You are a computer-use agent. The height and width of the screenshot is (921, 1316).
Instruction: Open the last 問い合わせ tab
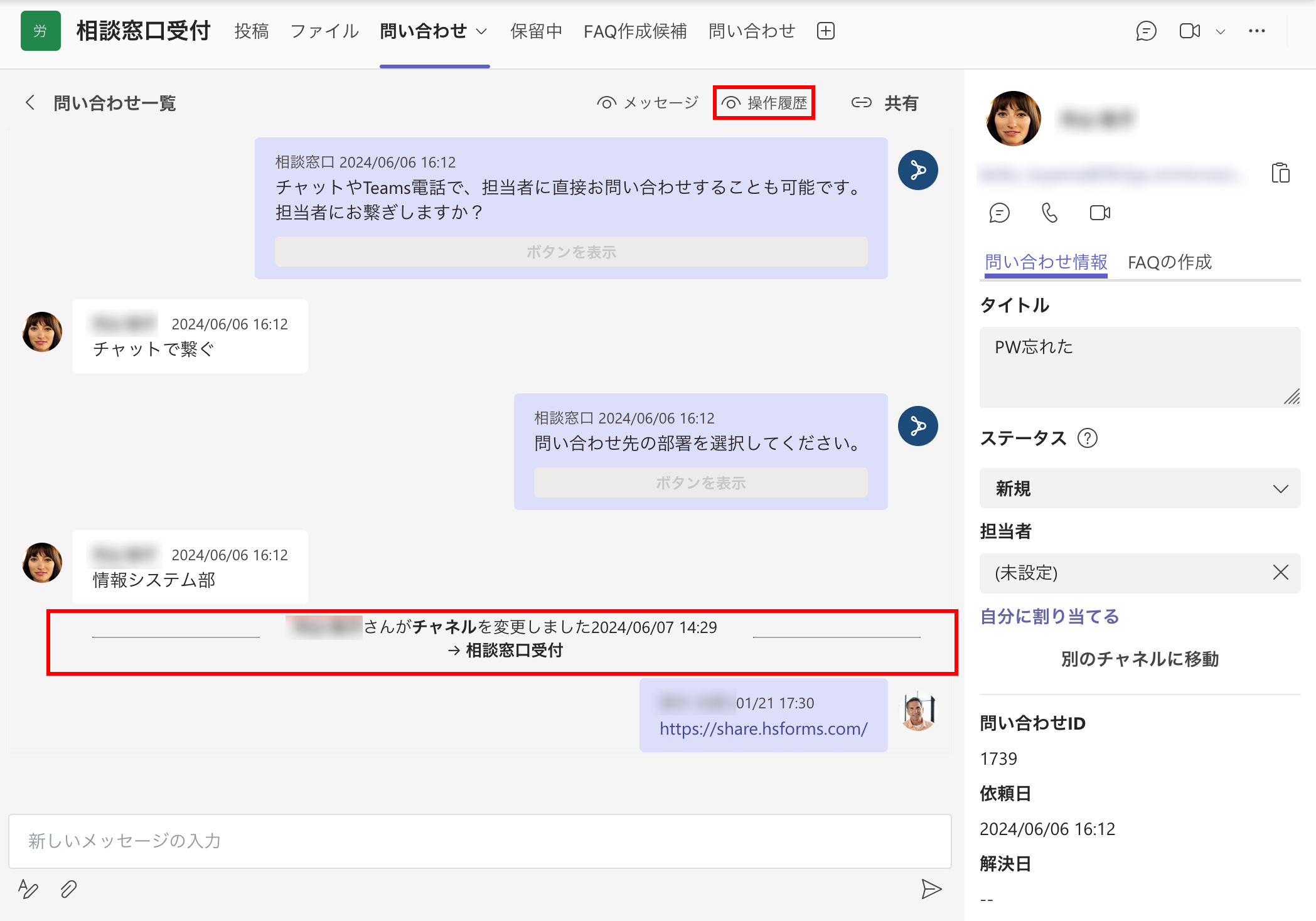752,31
